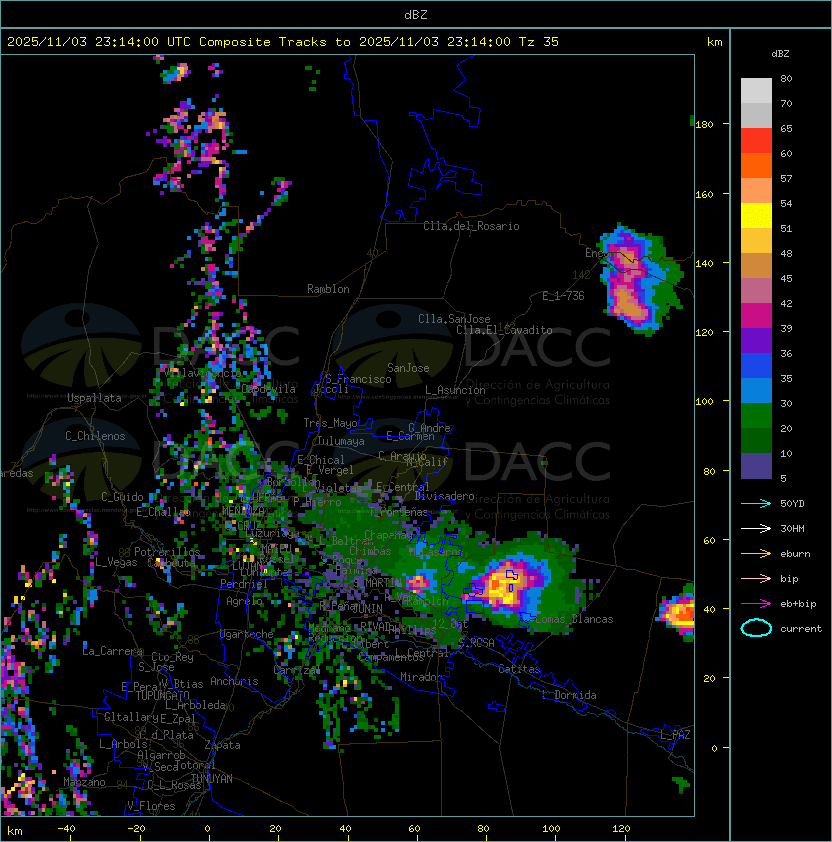Click the 'Anchoris' map label
This screenshot has height=842, width=832.
click(x=234, y=681)
